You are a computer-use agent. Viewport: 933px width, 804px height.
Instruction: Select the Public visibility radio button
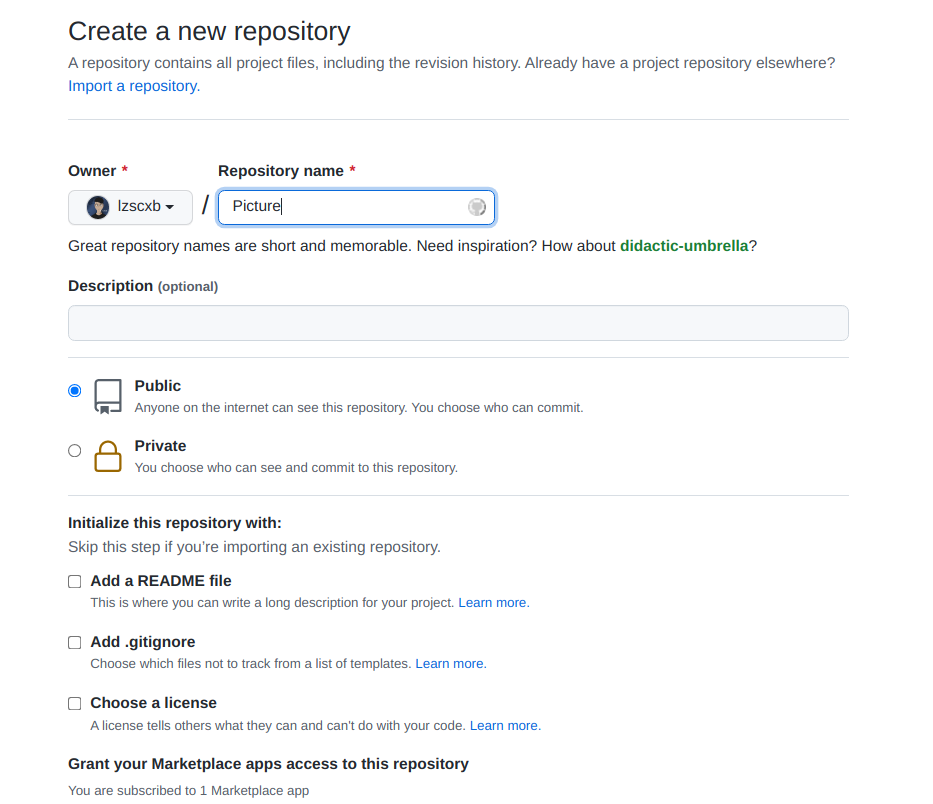(75, 391)
